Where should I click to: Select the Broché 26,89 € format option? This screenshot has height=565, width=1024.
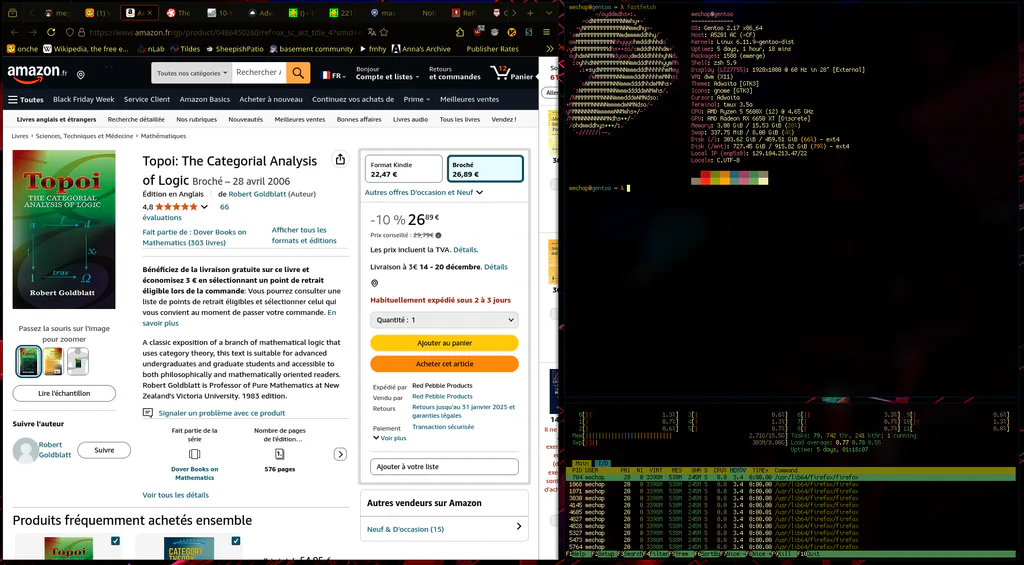[485, 169]
